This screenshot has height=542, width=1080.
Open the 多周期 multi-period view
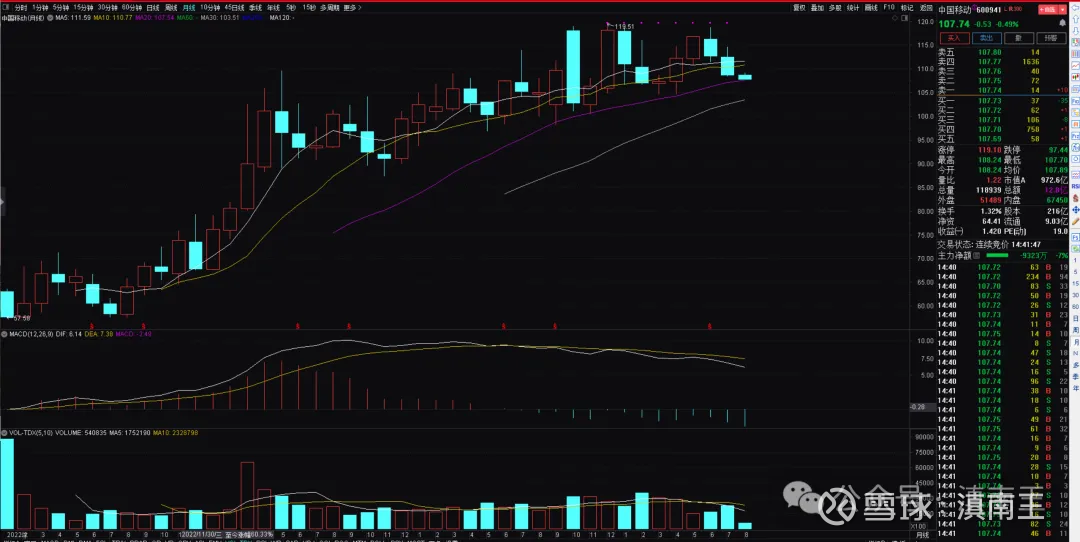click(x=330, y=8)
